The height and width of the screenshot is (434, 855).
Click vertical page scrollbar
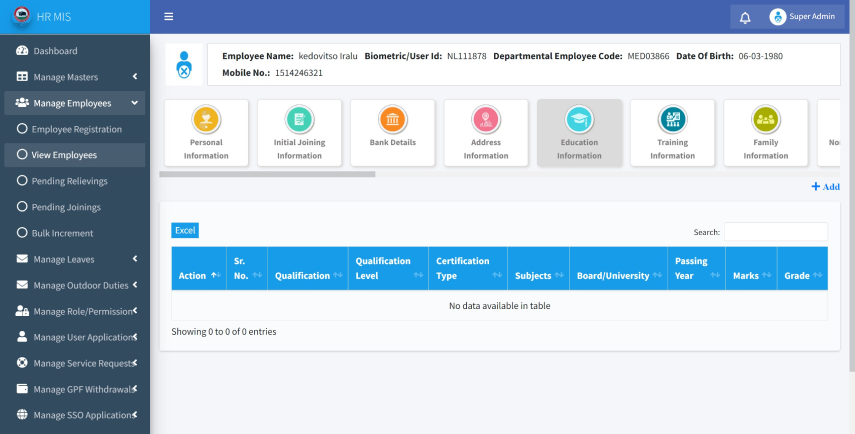coord(852,185)
